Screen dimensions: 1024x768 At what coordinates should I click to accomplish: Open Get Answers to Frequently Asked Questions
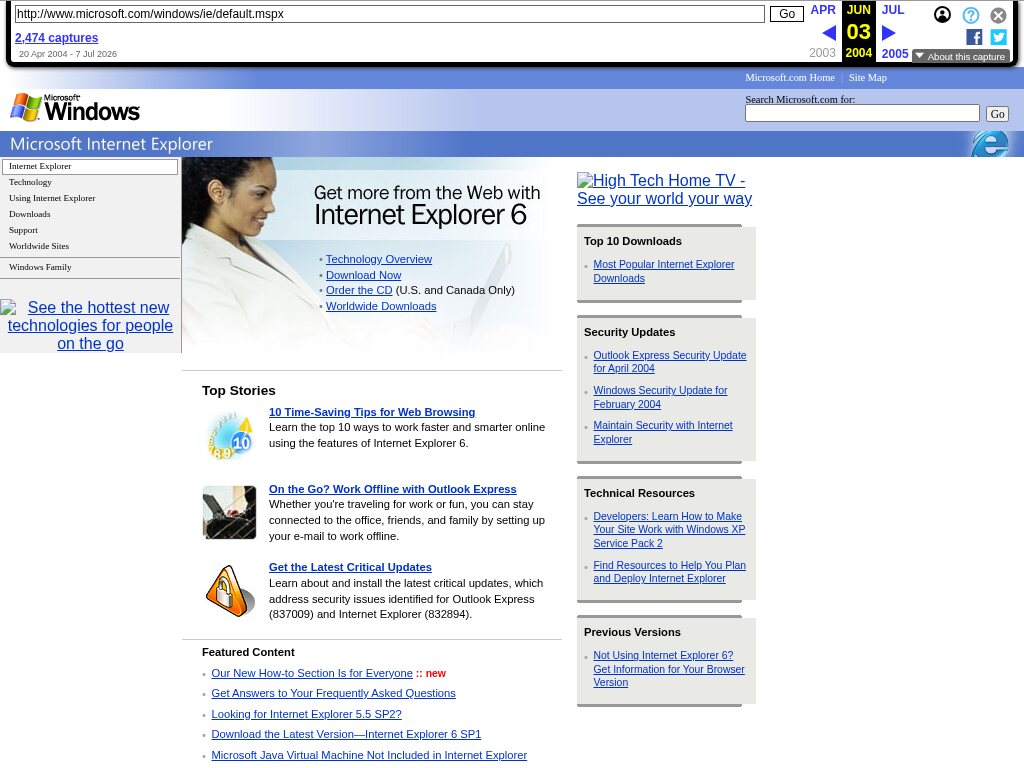click(333, 694)
